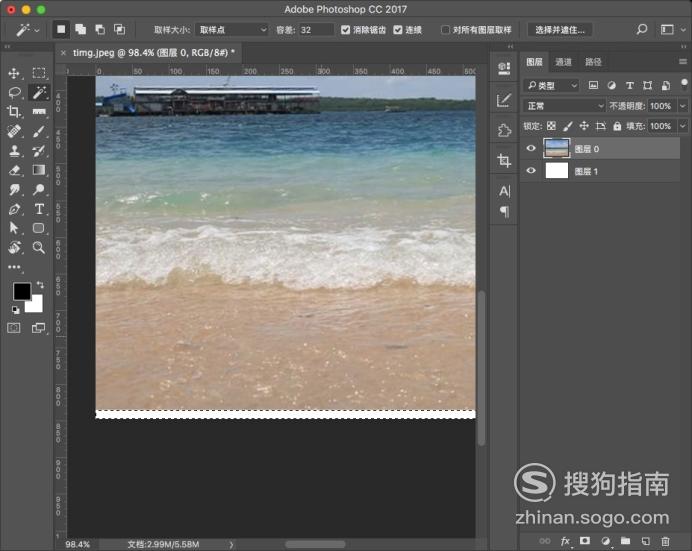This screenshot has height=551, width=692.
Task: Switch to 图层 Layers tab
Action: point(534,62)
